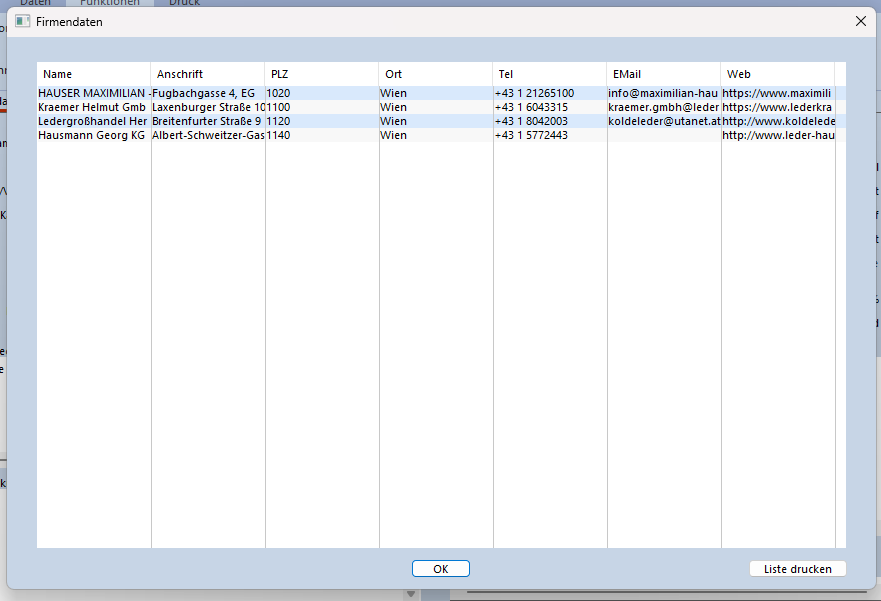Switch to the Funktionen tab
This screenshot has width=881, height=601.
(x=110, y=3)
